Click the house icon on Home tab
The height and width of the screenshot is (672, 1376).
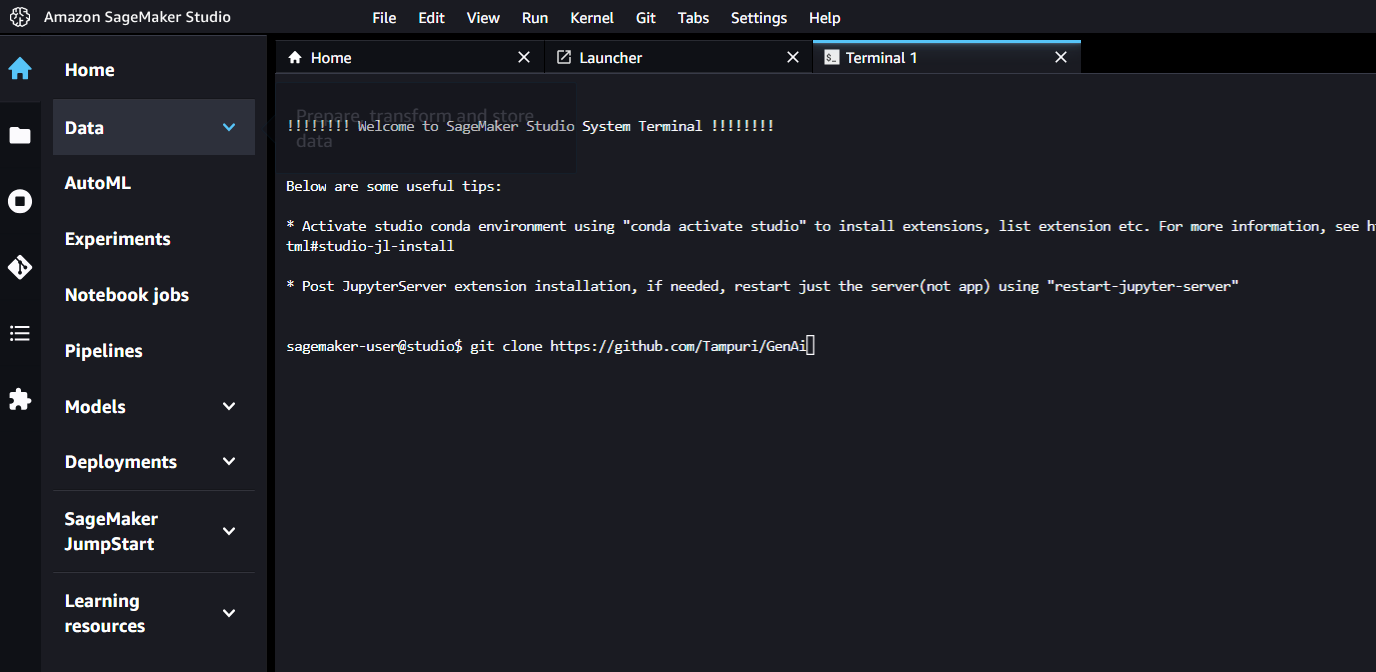coord(295,57)
